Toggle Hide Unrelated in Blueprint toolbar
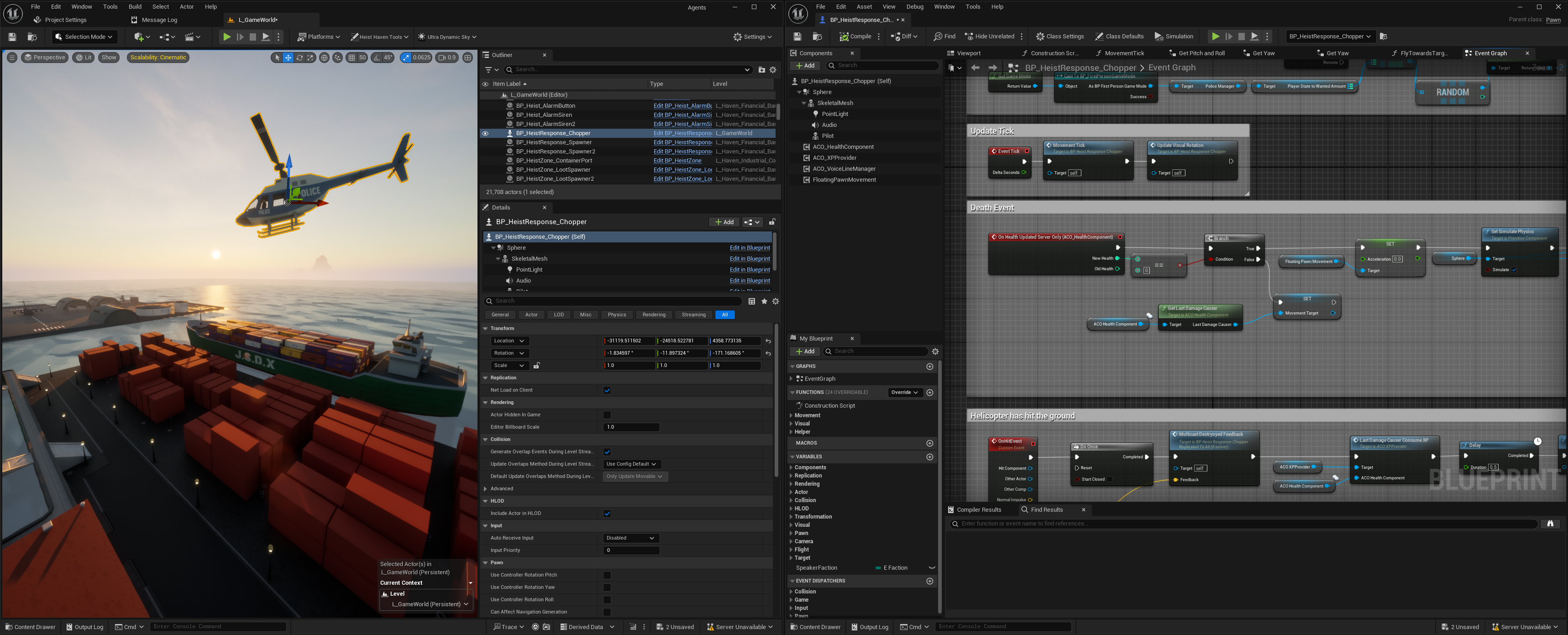The width and height of the screenshot is (1568, 635). point(989,37)
